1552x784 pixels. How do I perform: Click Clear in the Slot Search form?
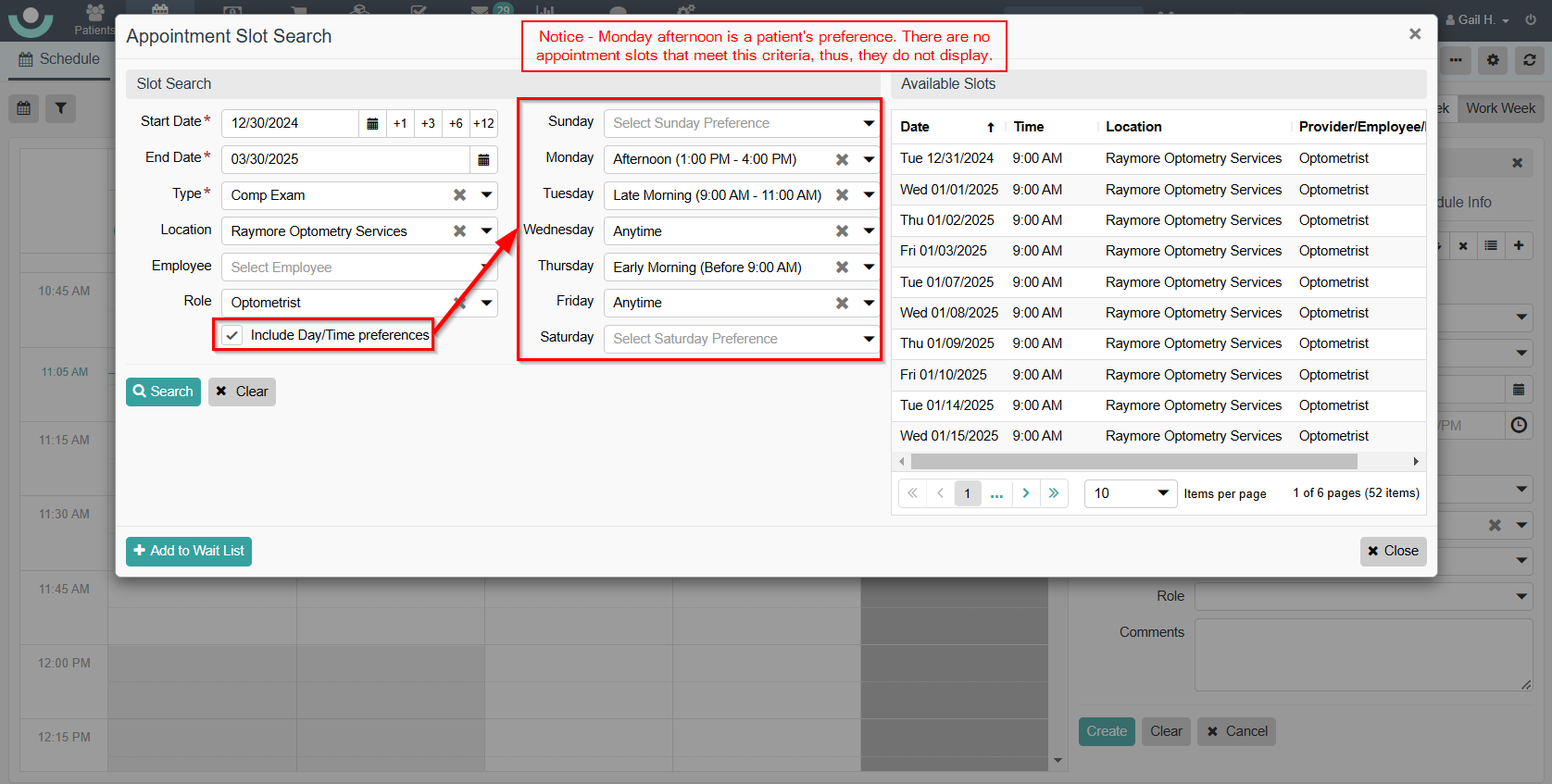[x=242, y=392]
